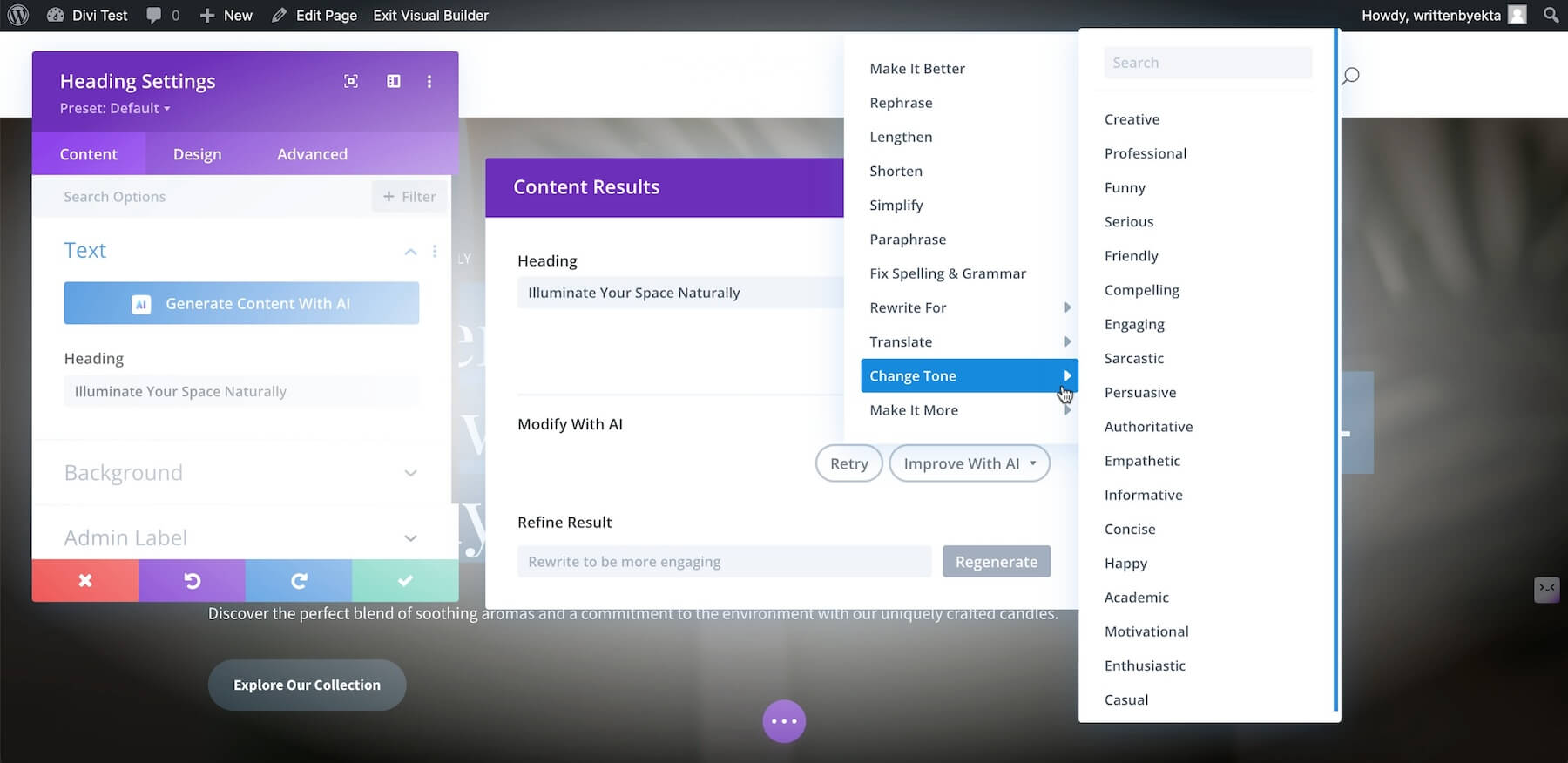
Task: Click the Retry button
Action: (849, 463)
